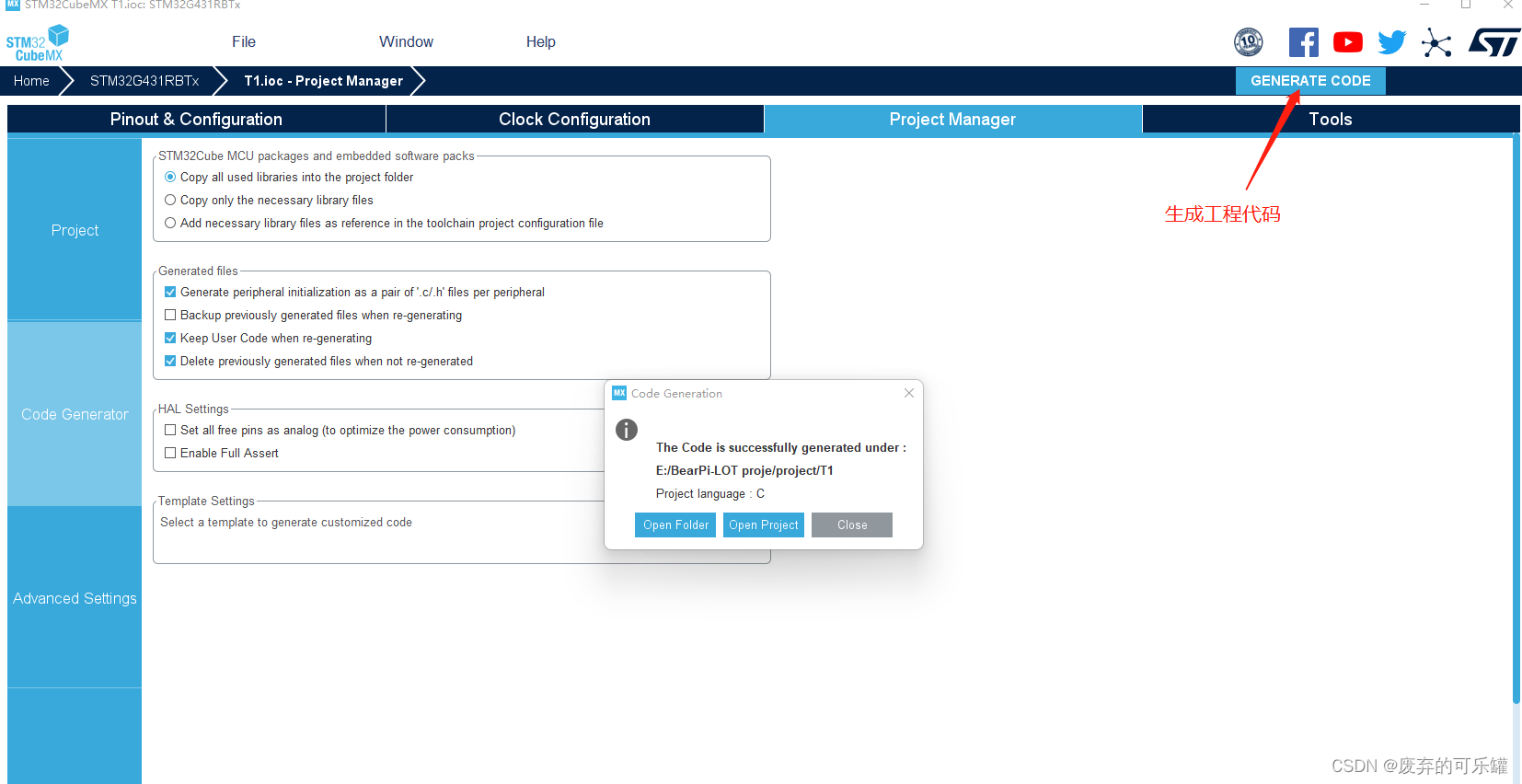Screen dimensions: 1522x784
Task: Click 'Project language : C' text
Action: (710, 493)
